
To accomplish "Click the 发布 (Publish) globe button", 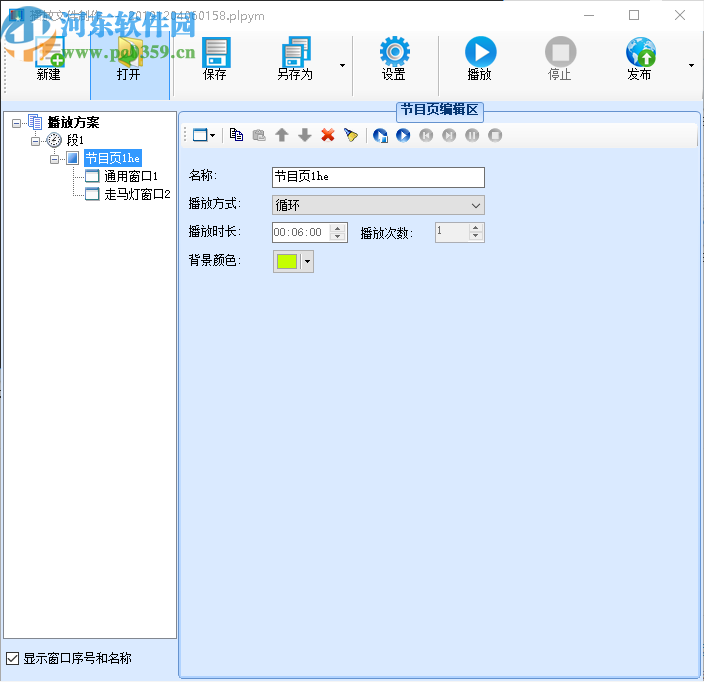I will tap(639, 61).
